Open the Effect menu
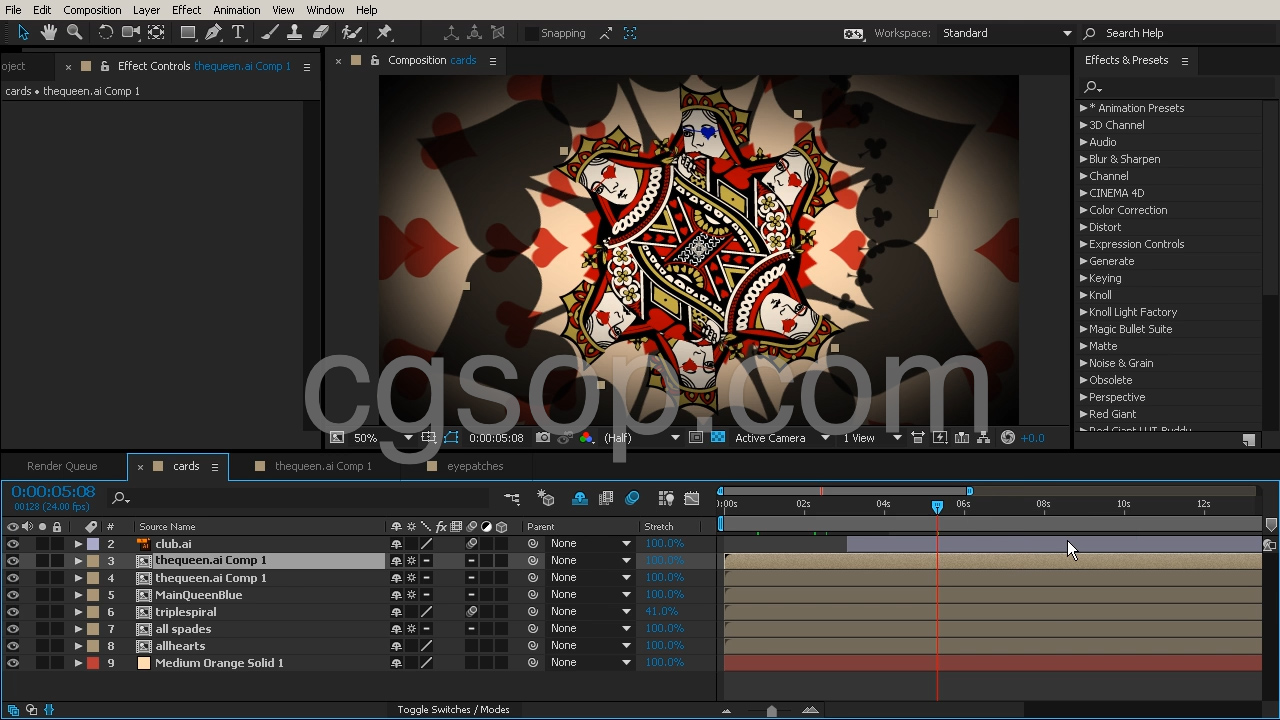This screenshot has width=1280, height=720. (186, 10)
